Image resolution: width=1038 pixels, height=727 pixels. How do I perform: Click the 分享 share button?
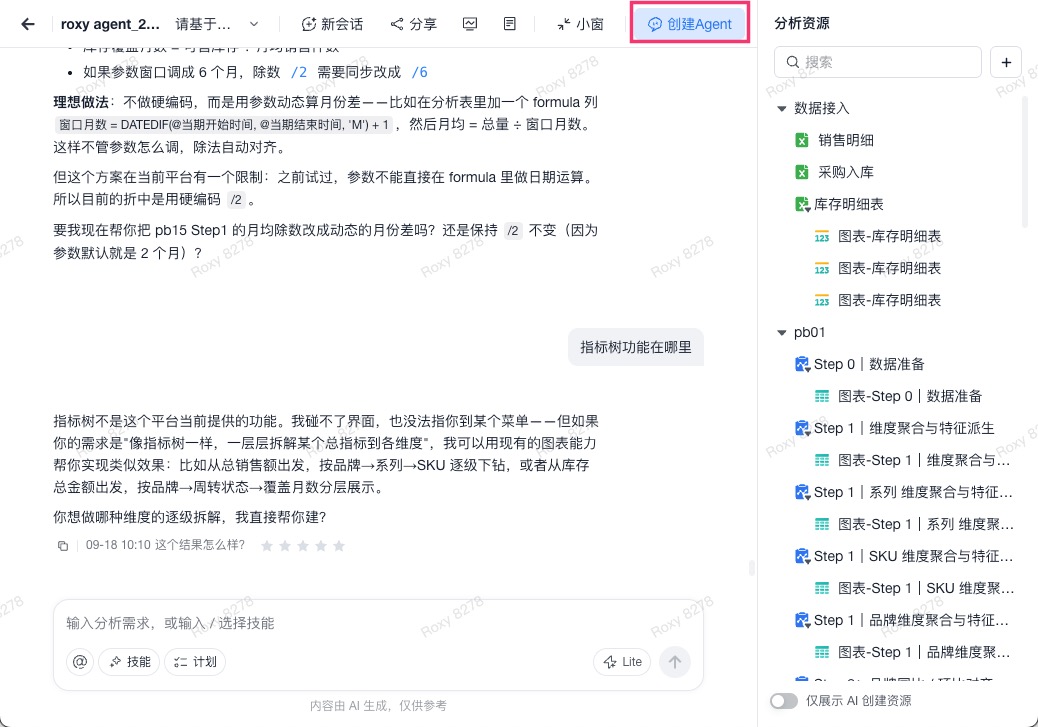[x=414, y=24]
